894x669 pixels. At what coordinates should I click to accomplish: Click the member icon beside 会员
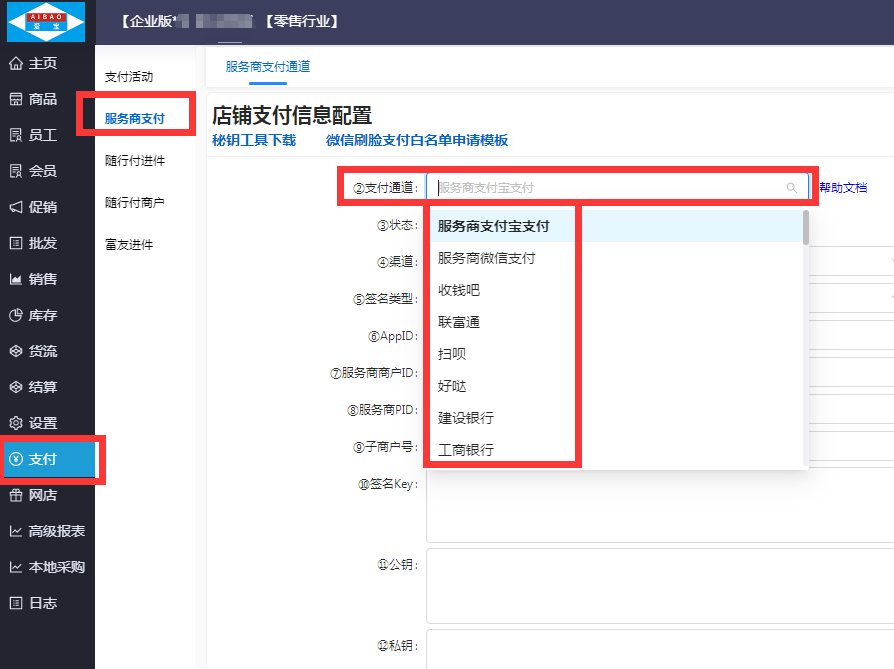tap(16, 171)
